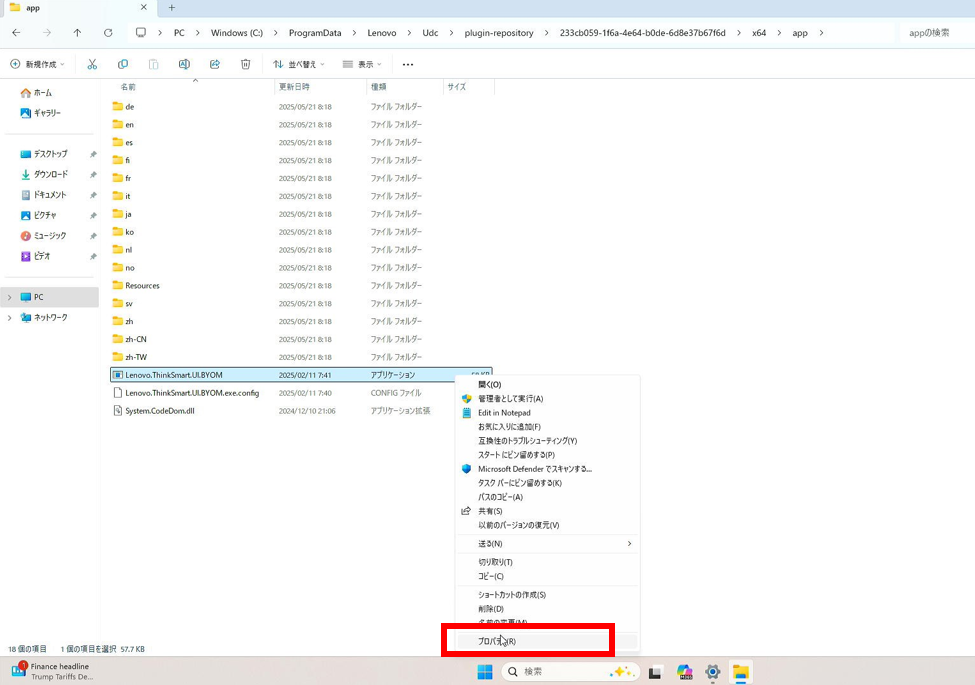Click the taskbar 検索 search box
Screen dimensions: 975x685
(x=570, y=672)
